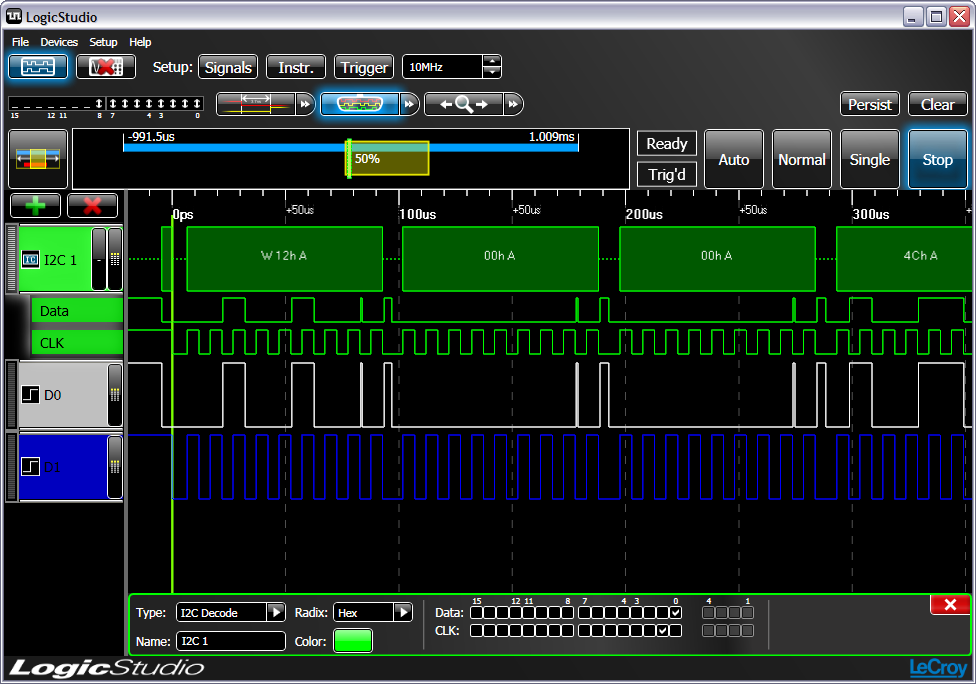This screenshot has height=684, width=976.
Task: Open the Type I2C Decode dropdown
Action: point(276,612)
